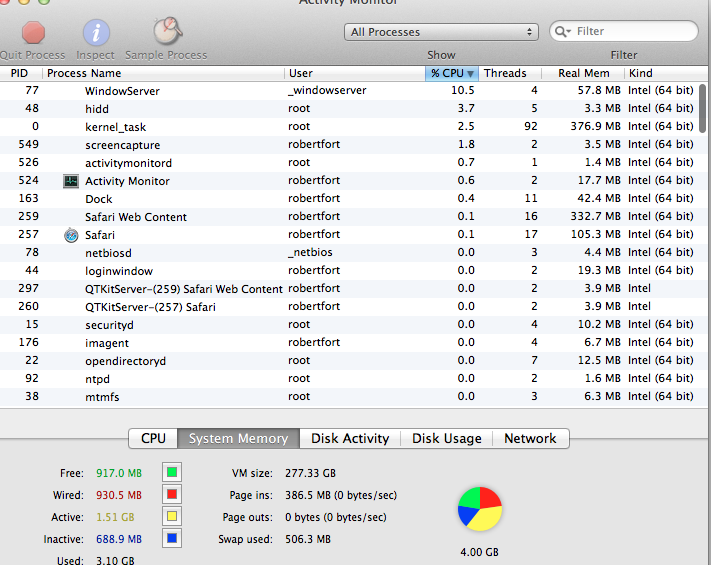Click the memory usage pie chart
The height and width of the screenshot is (565, 711).
(x=480, y=509)
